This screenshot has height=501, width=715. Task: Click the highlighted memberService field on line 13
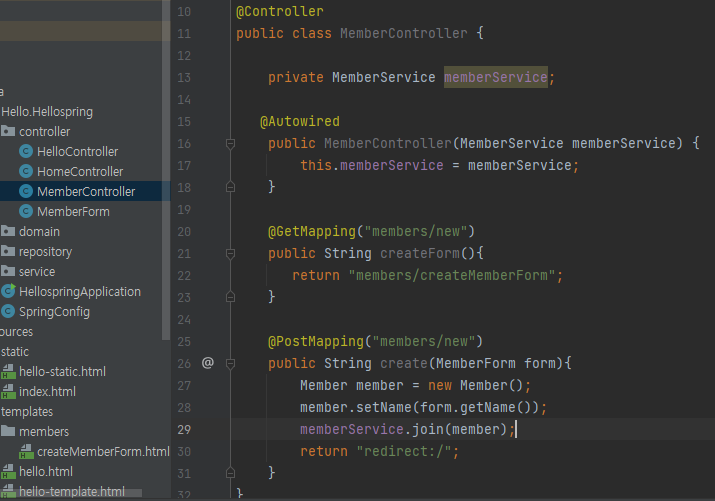click(x=496, y=77)
